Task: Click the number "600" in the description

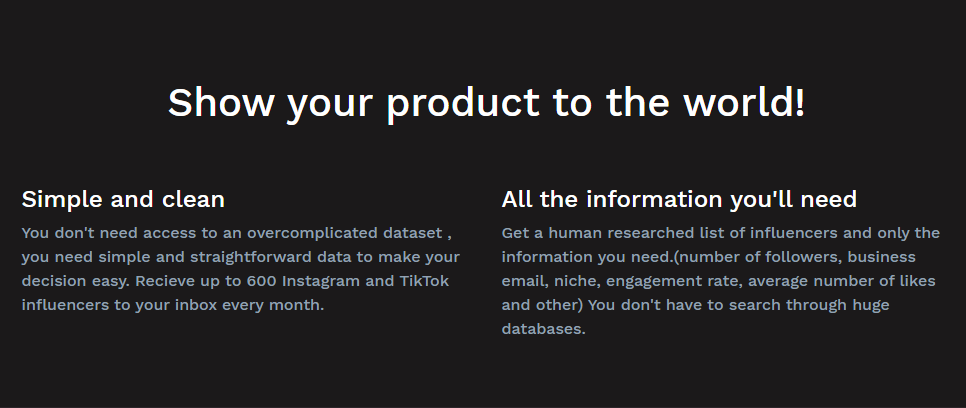Action: [x=262, y=281]
